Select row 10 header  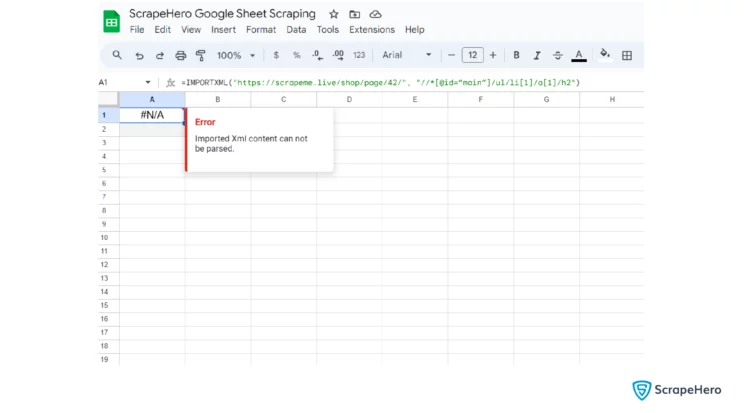pos(109,237)
